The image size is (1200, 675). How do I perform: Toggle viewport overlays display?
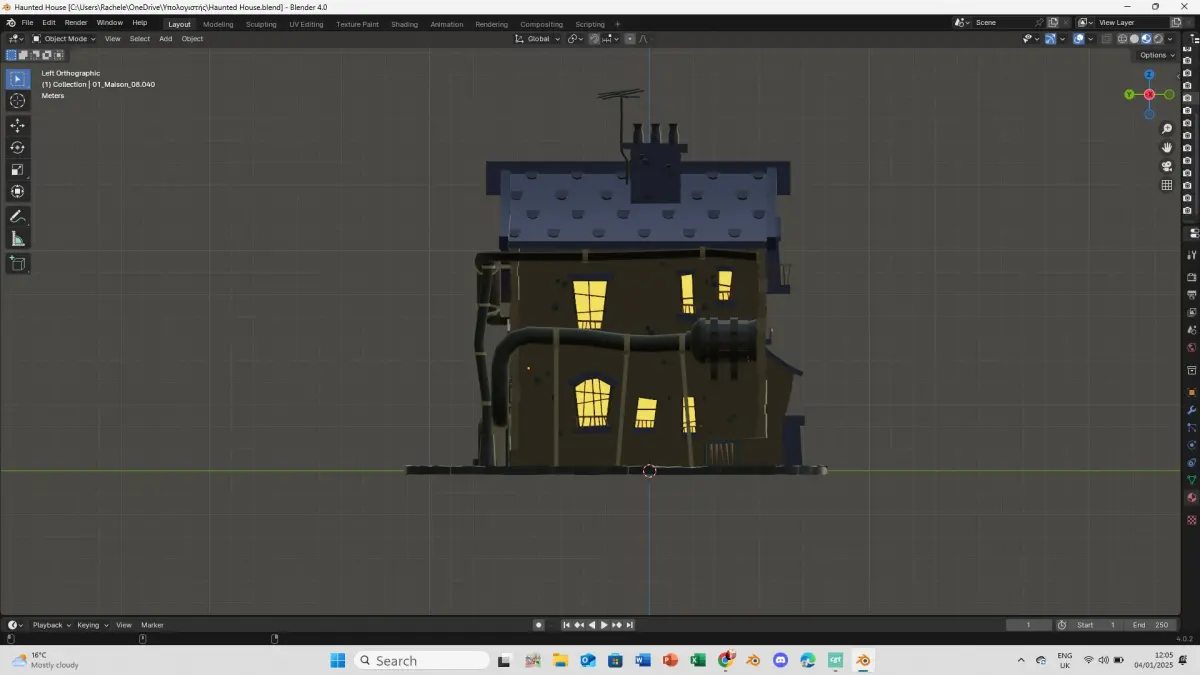point(1079,39)
